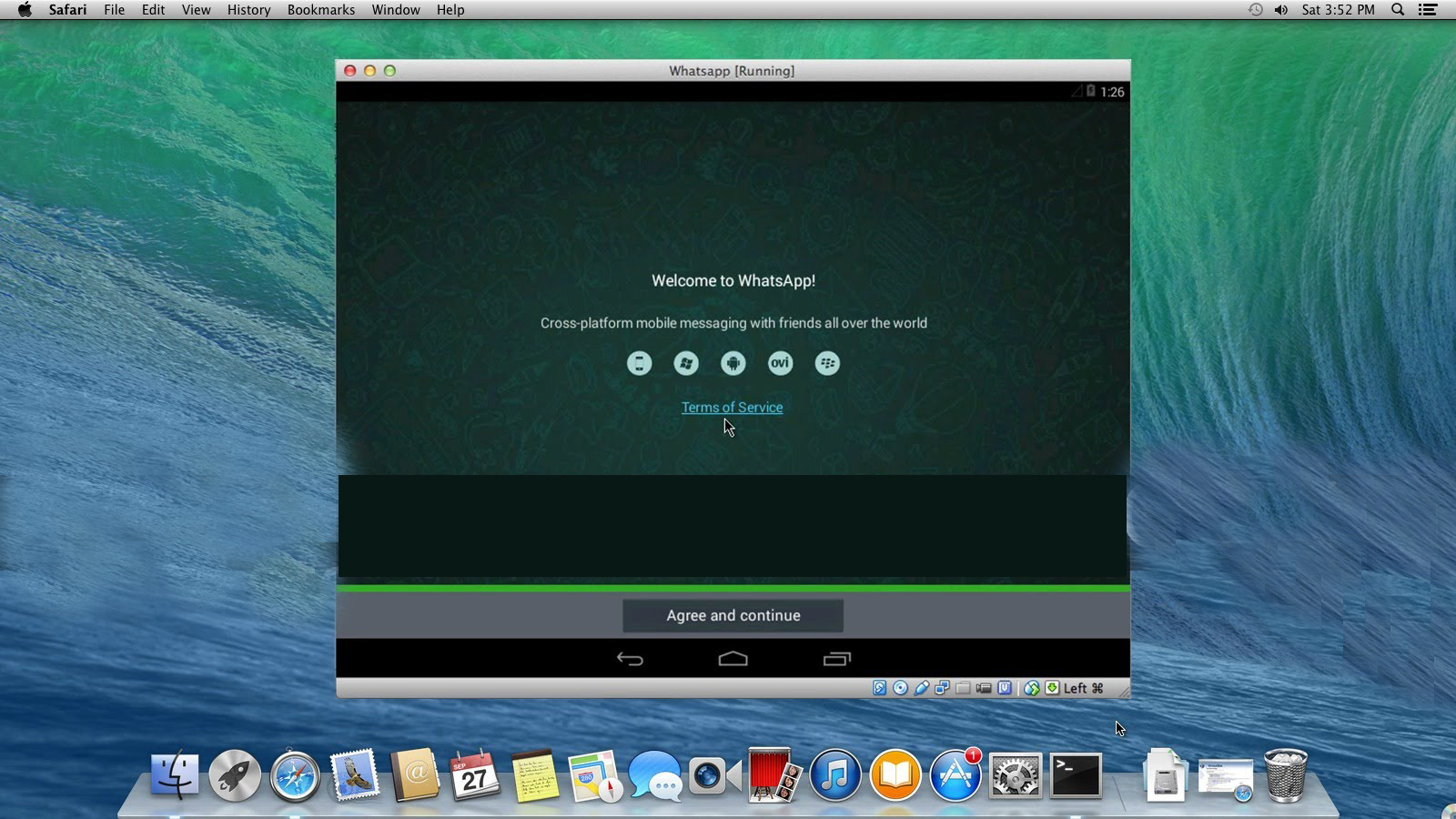Click the VirtualBox network adapters indicator
This screenshot has height=819, width=1456.
point(942,688)
